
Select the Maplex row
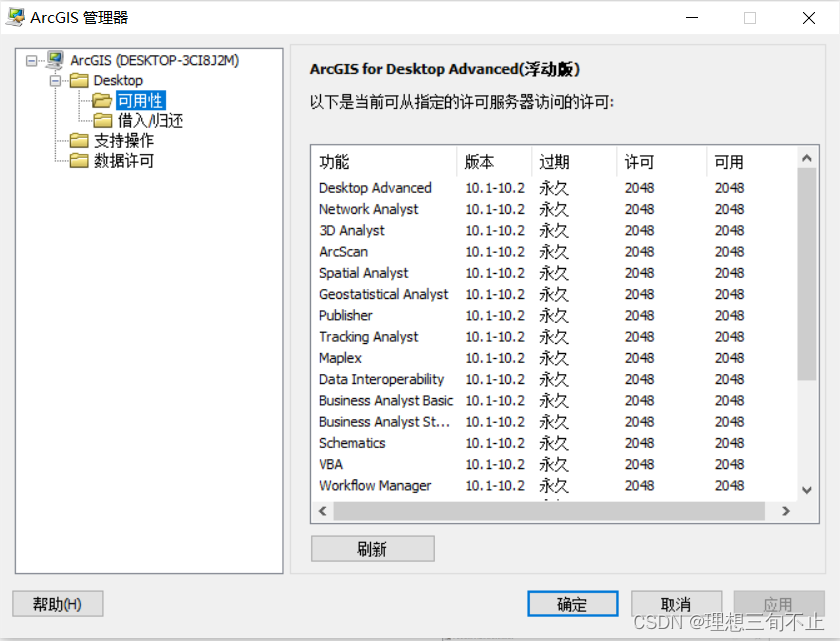[554, 358]
